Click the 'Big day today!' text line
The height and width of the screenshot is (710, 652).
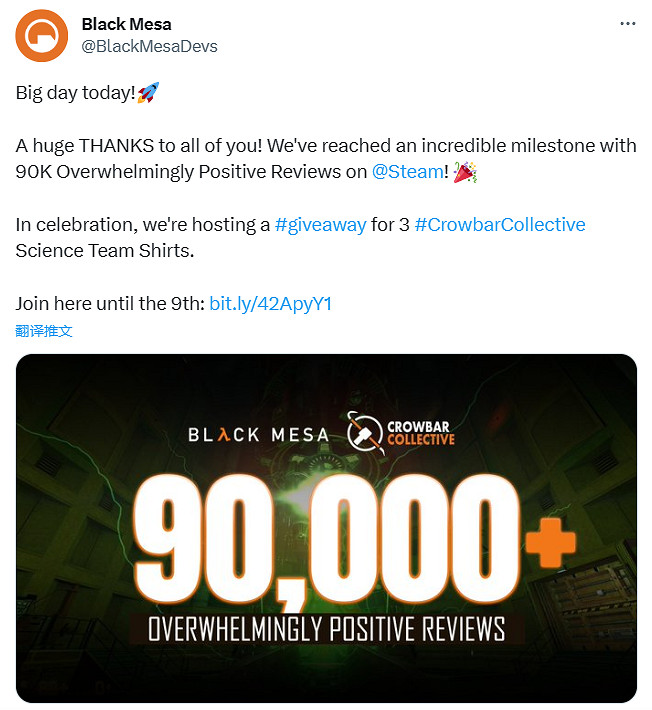tap(73, 92)
